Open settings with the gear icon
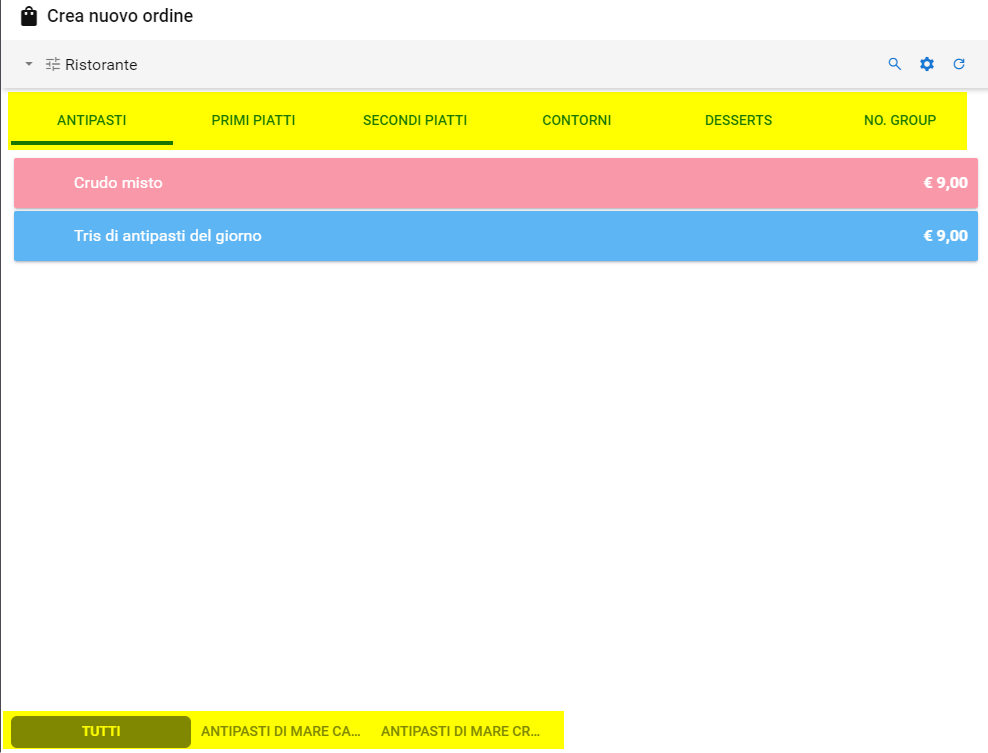988x753 pixels. click(x=927, y=64)
